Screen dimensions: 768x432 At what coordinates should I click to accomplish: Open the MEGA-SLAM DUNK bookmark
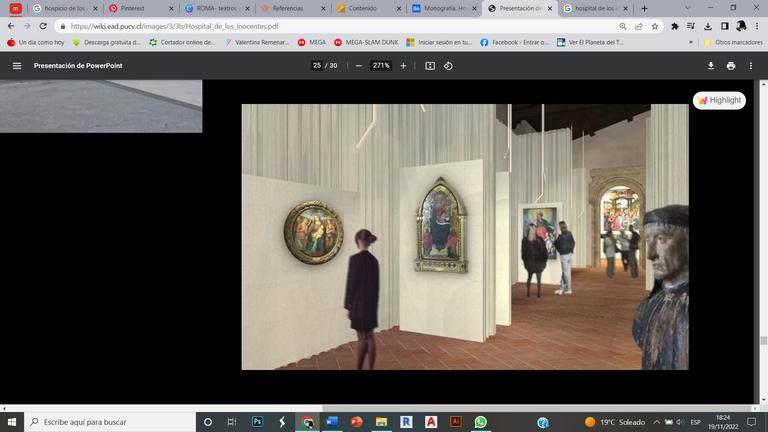click(x=366, y=43)
